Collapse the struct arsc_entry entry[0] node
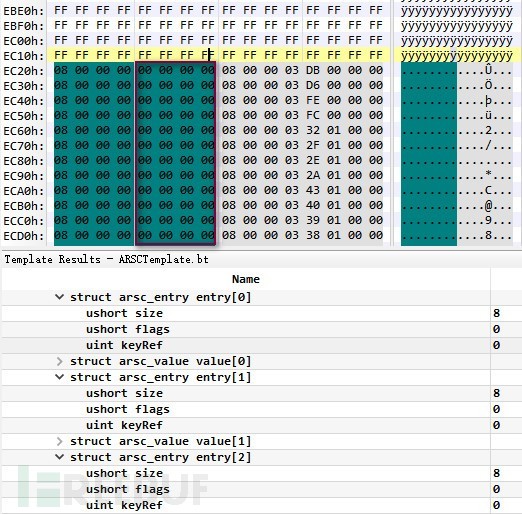522x514 pixels. (x=59, y=297)
